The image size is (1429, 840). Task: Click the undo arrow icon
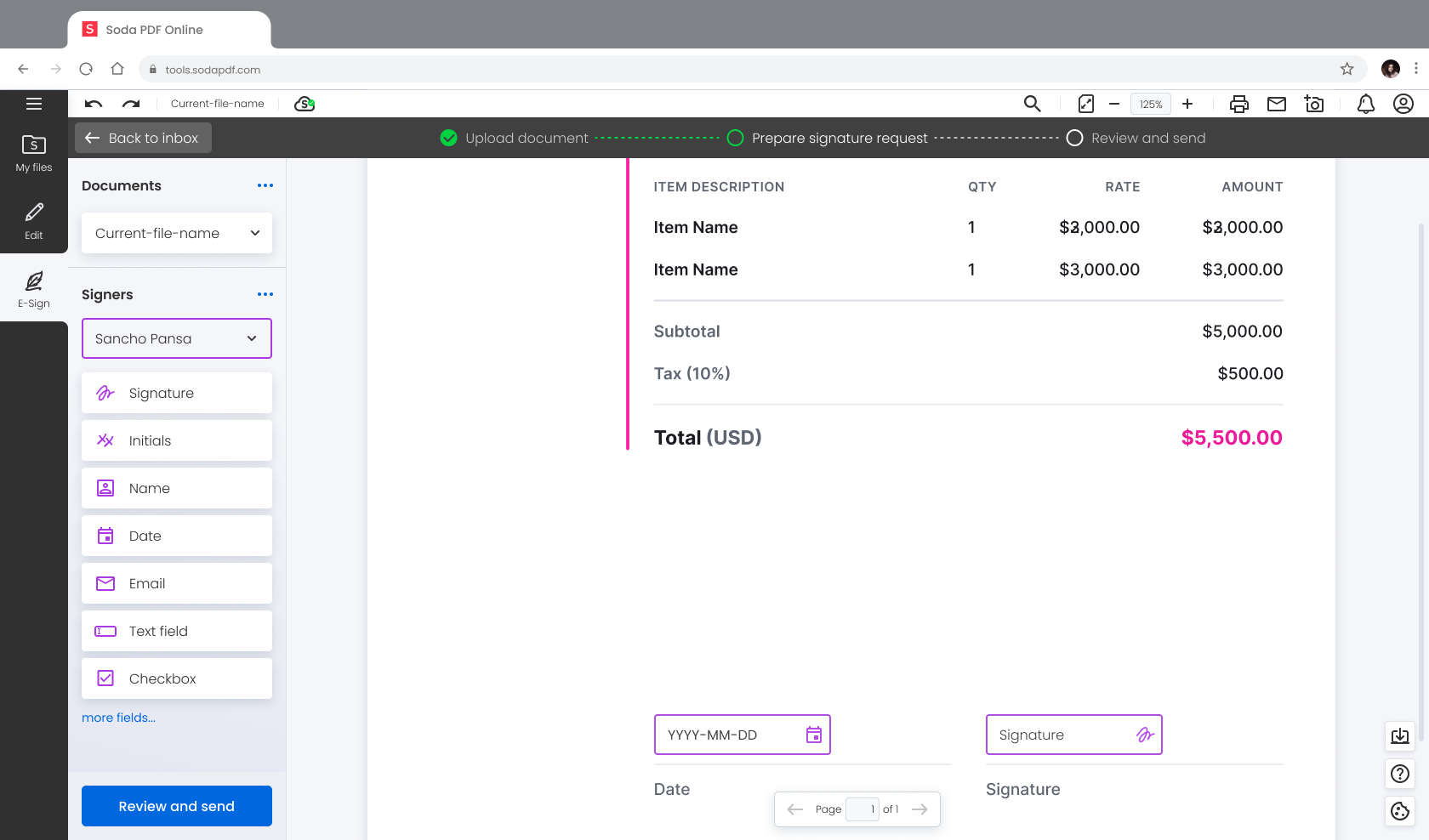click(94, 104)
